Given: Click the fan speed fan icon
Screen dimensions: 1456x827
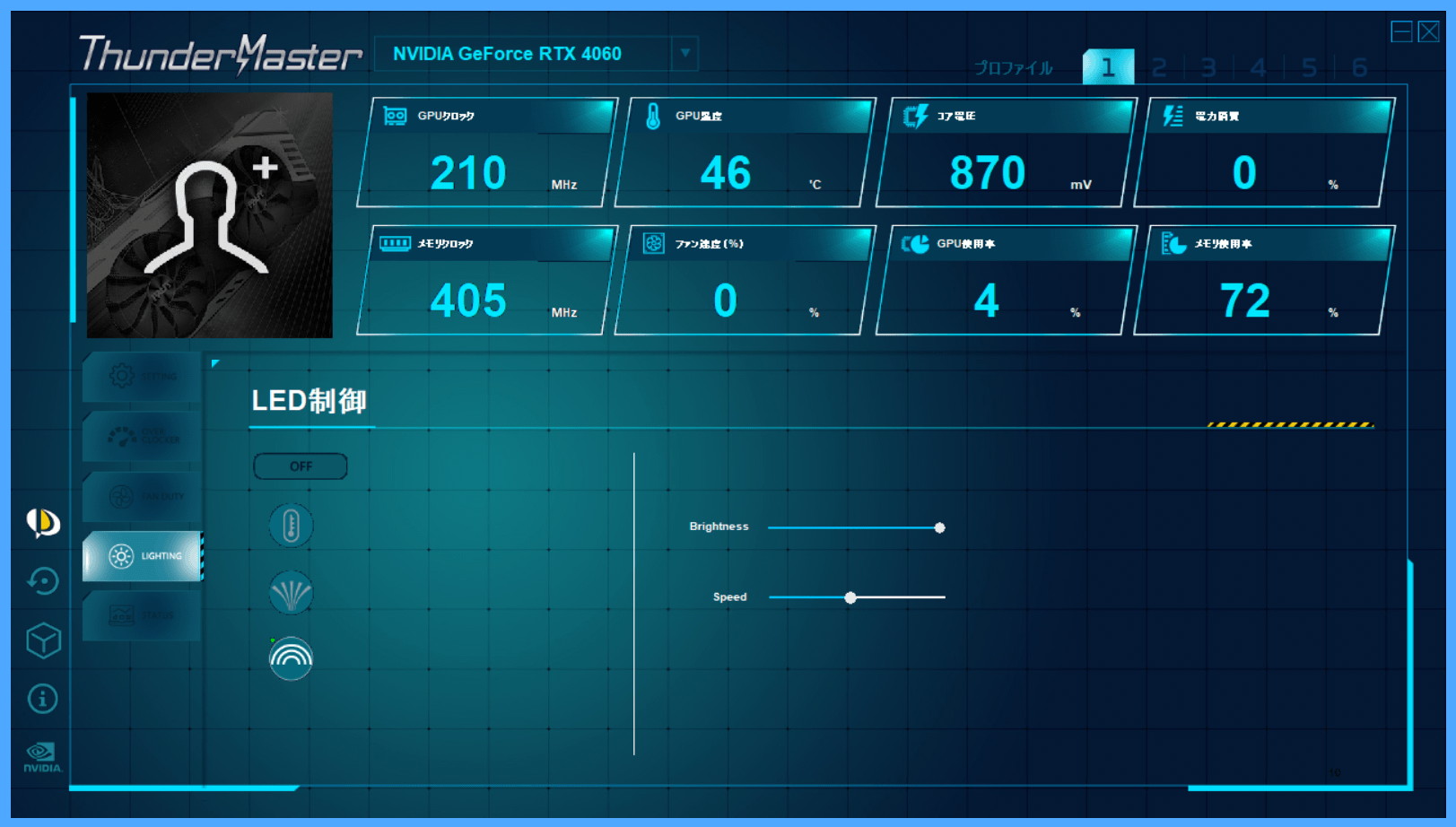Looking at the screenshot, I should click(x=654, y=243).
